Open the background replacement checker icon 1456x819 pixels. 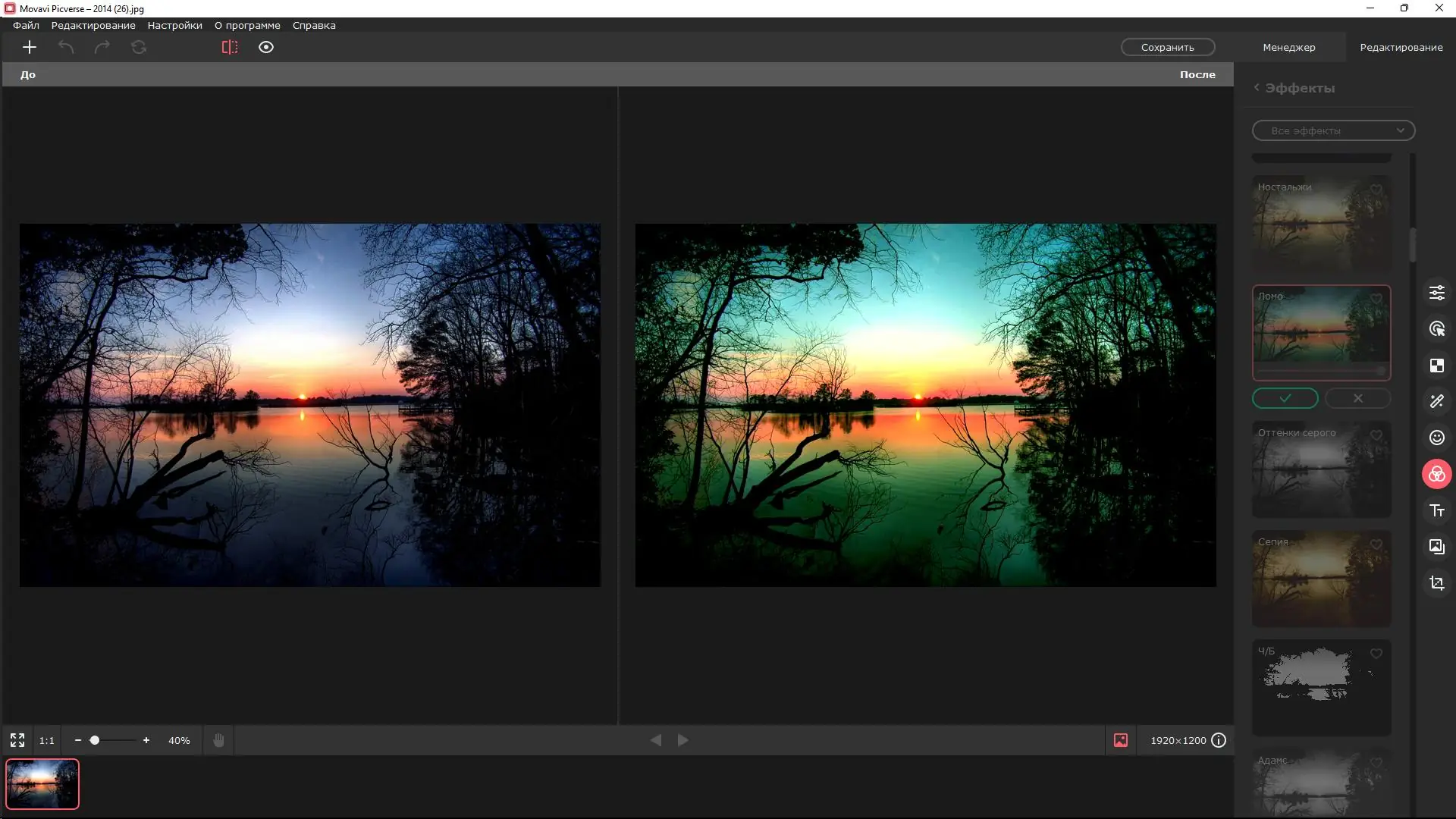[x=1436, y=366]
